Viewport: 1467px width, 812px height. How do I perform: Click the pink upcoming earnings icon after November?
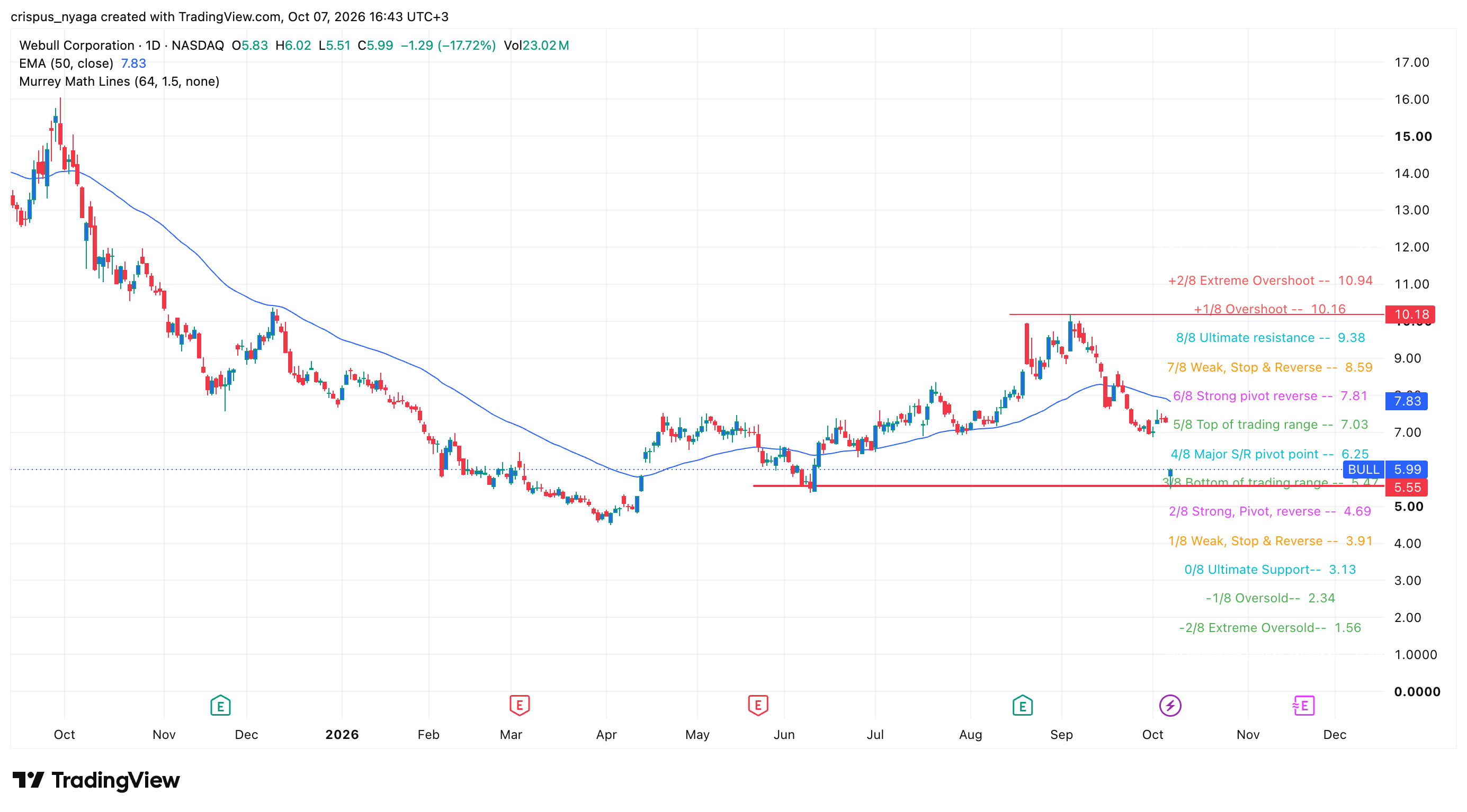(x=1303, y=706)
